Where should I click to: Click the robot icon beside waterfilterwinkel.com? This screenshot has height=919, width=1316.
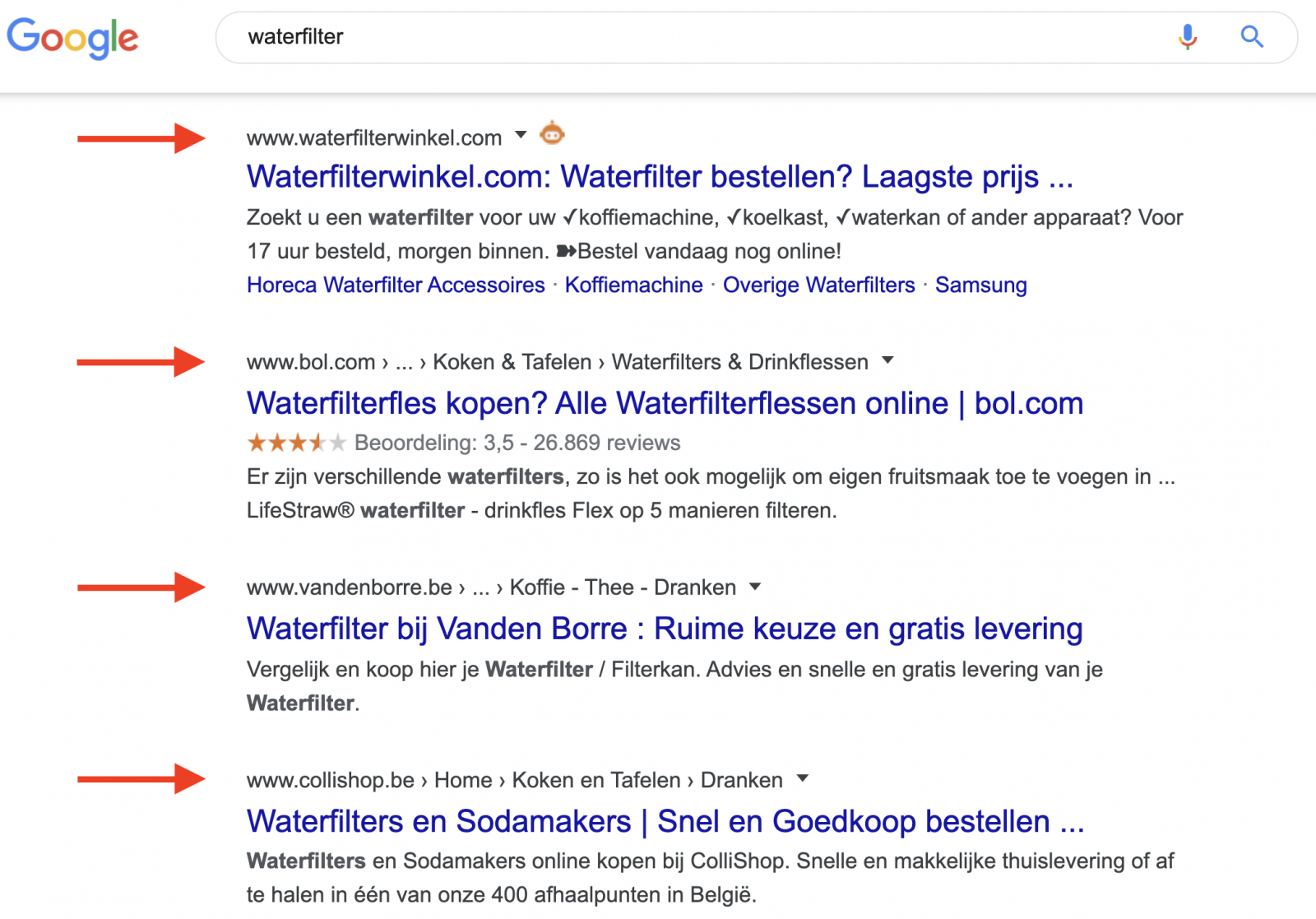(x=552, y=134)
